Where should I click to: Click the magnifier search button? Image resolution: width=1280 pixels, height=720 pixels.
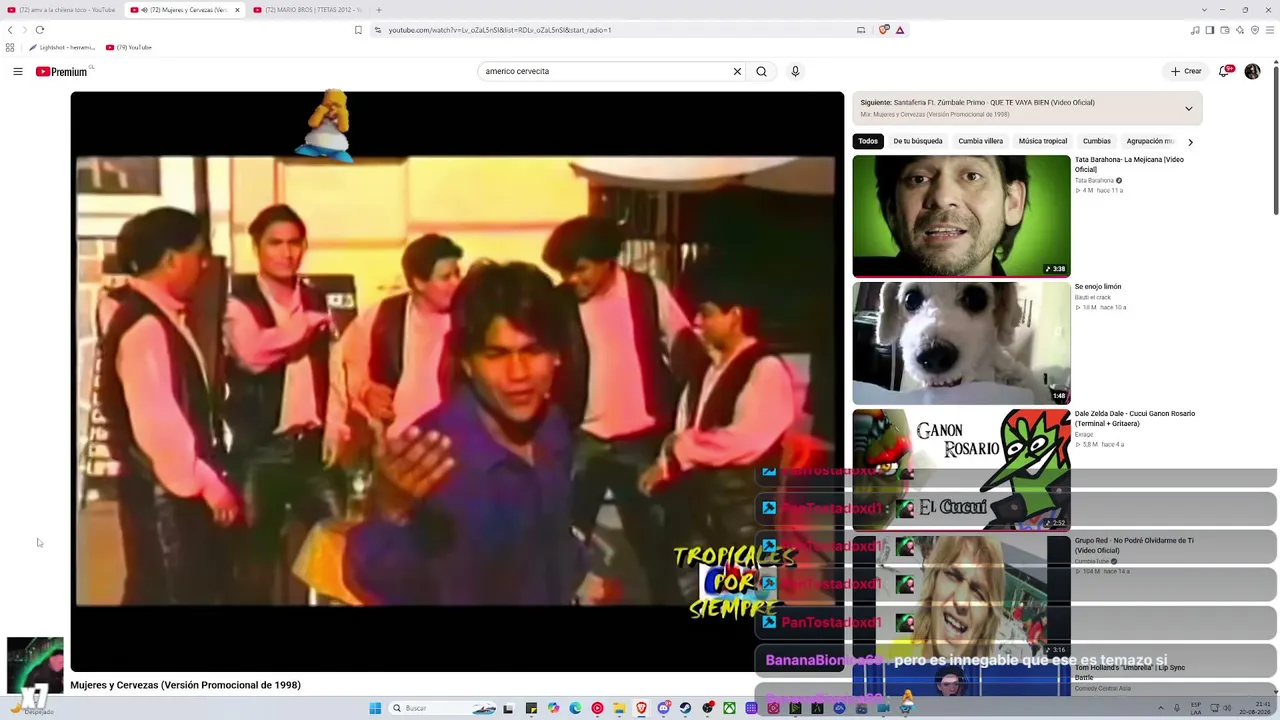[x=761, y=71]
